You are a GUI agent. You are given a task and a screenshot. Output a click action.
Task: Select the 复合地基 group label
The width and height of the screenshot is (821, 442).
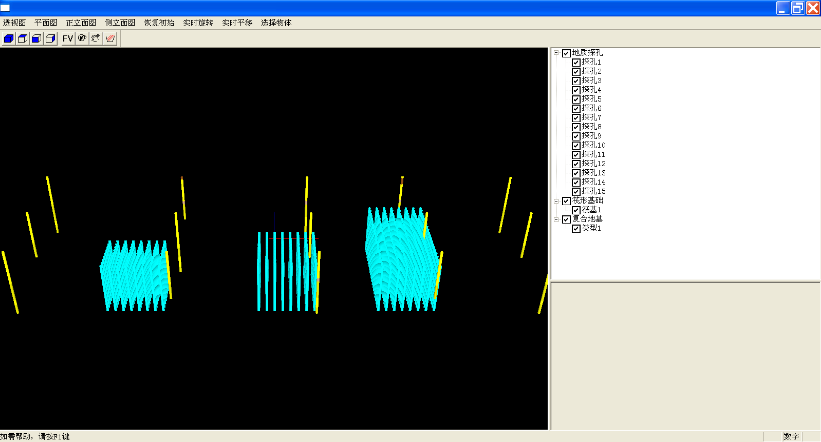587,219
